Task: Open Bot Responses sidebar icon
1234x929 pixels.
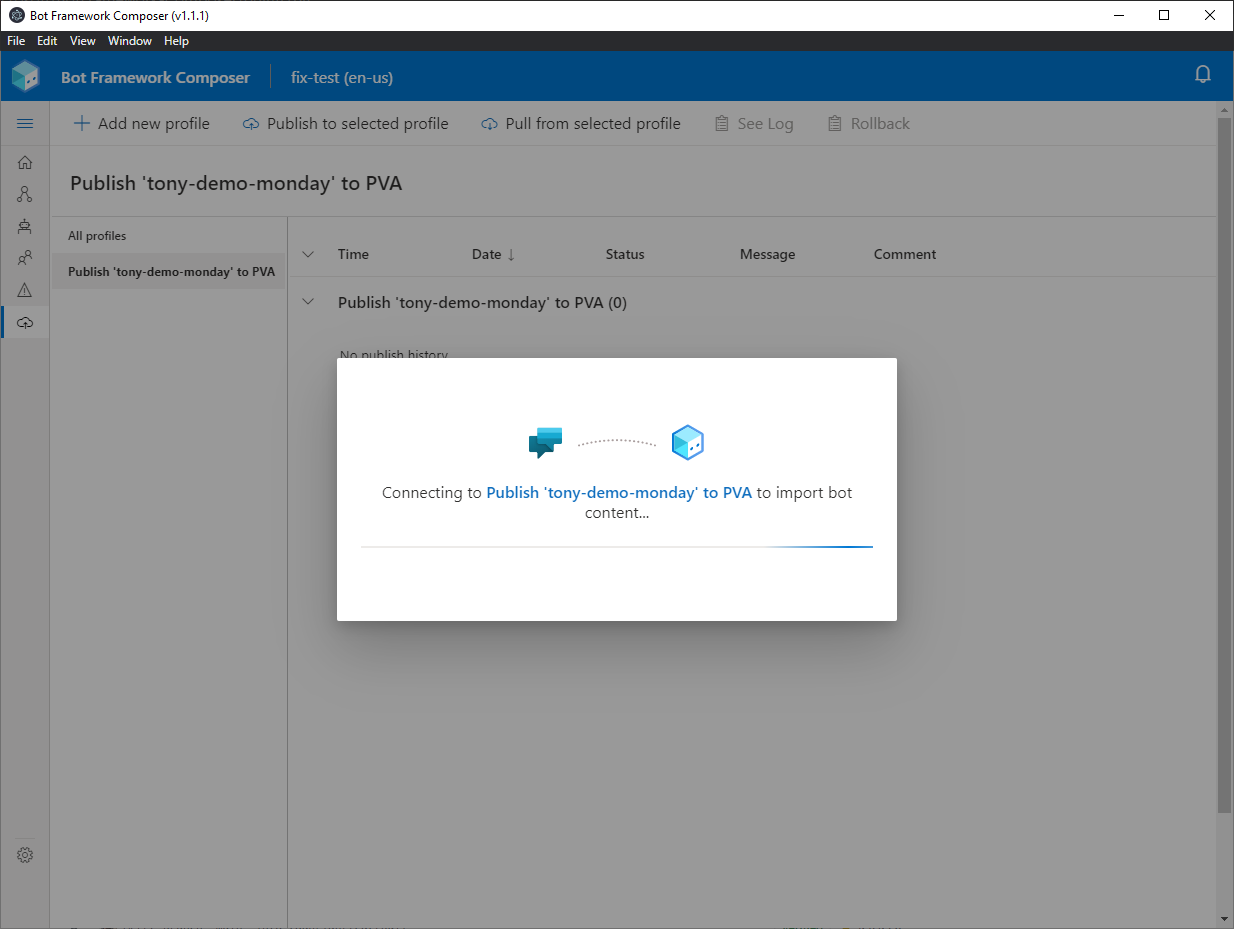Action: point(25,226)
